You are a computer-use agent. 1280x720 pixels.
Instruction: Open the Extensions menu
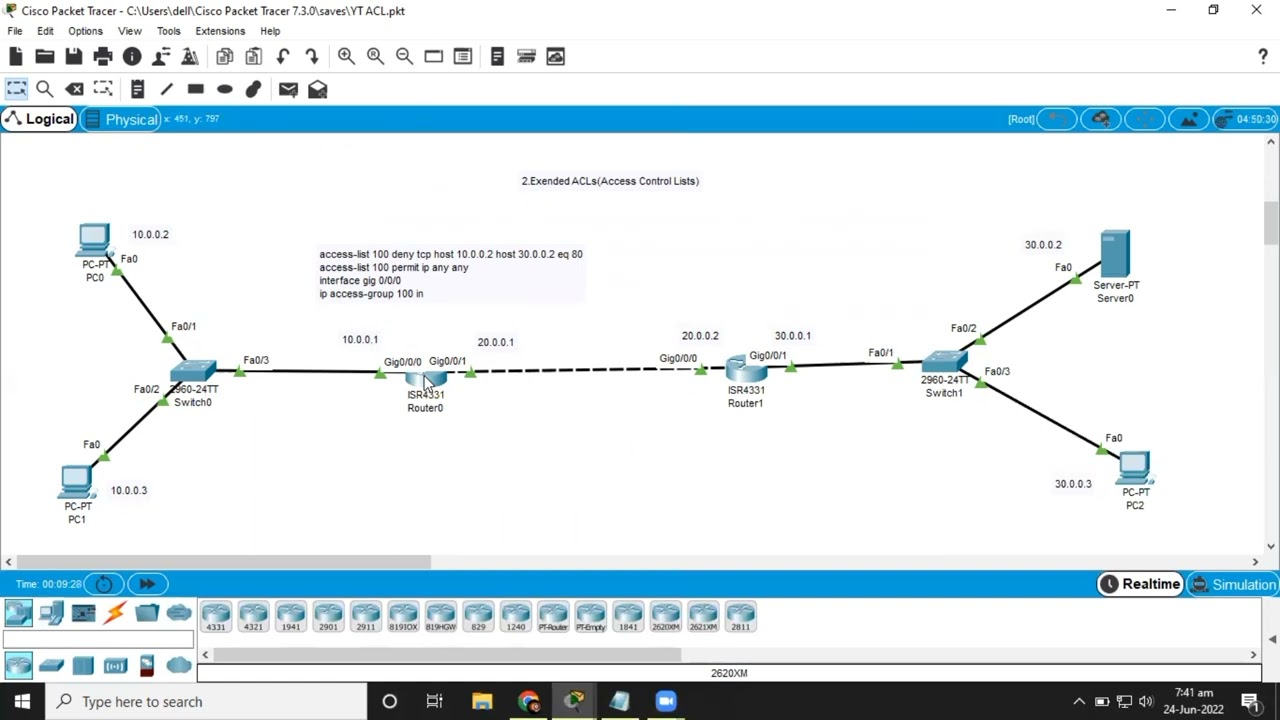220,31
